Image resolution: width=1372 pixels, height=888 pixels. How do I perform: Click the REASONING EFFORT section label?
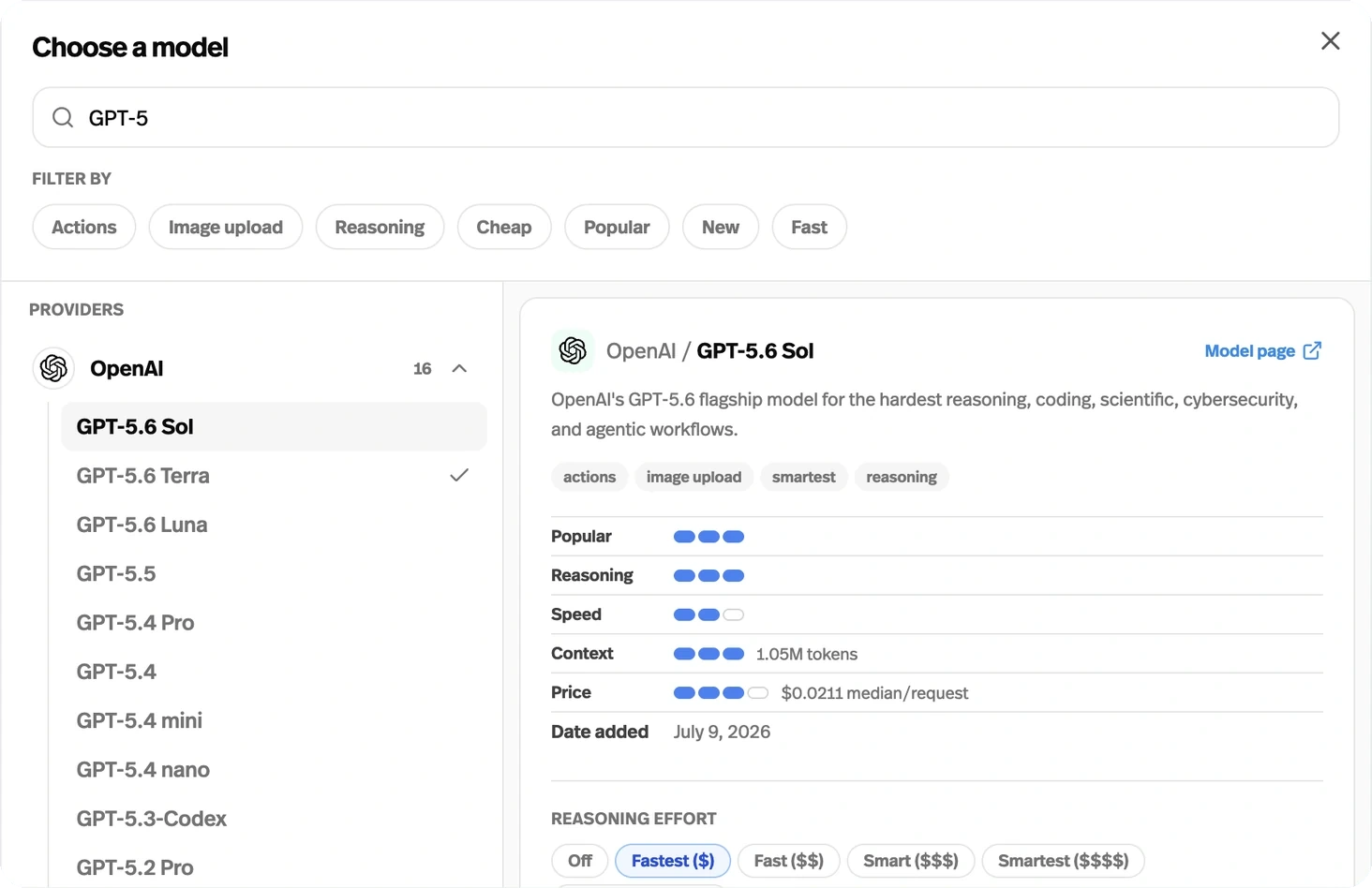634,819
